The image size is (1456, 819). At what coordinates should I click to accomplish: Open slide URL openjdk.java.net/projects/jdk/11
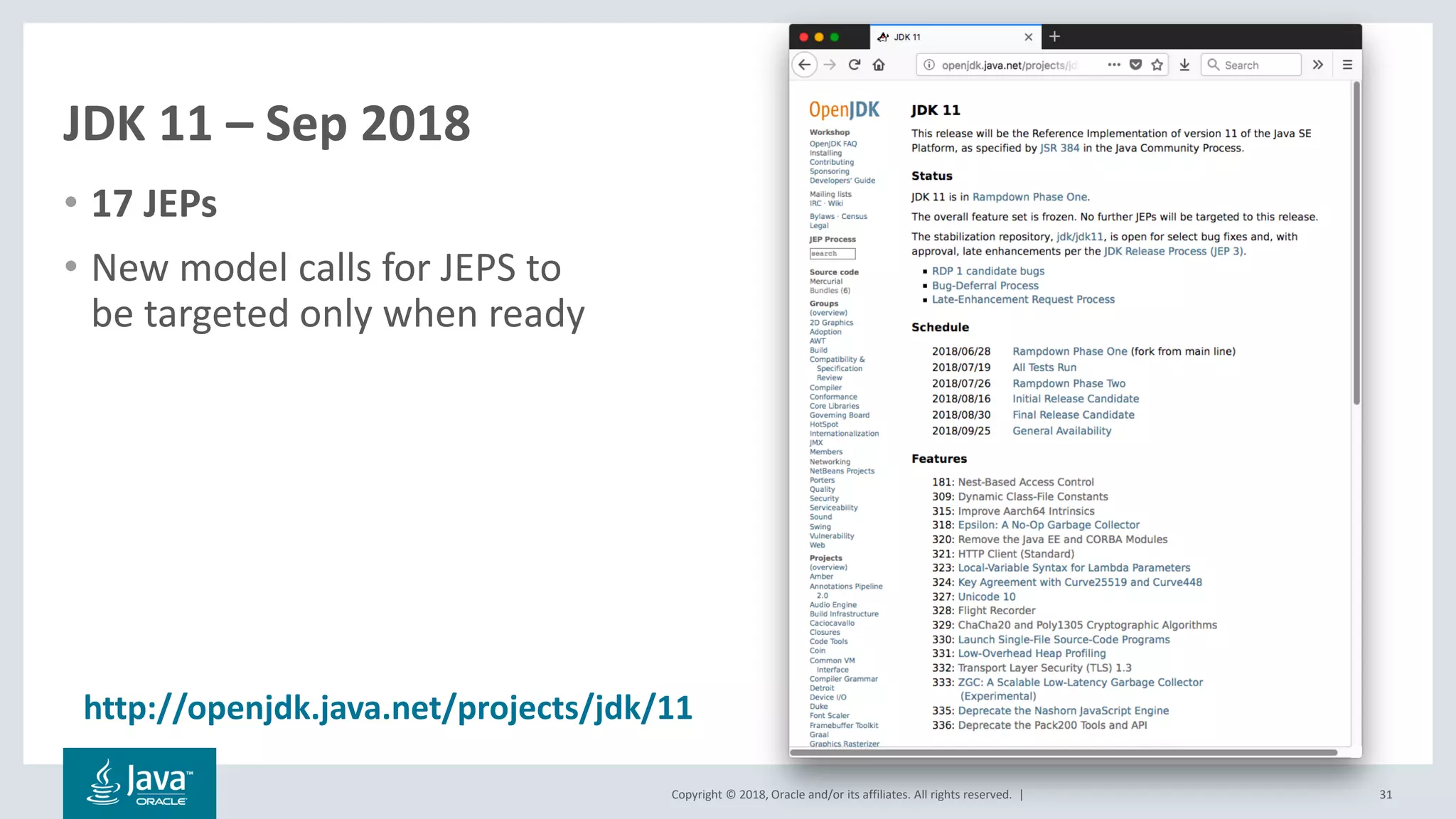pos(388,708)
